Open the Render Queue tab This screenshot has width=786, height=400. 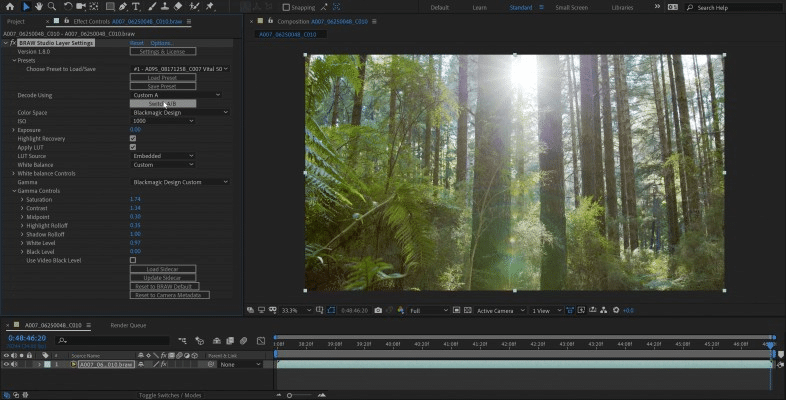click(x=127, y=325)
